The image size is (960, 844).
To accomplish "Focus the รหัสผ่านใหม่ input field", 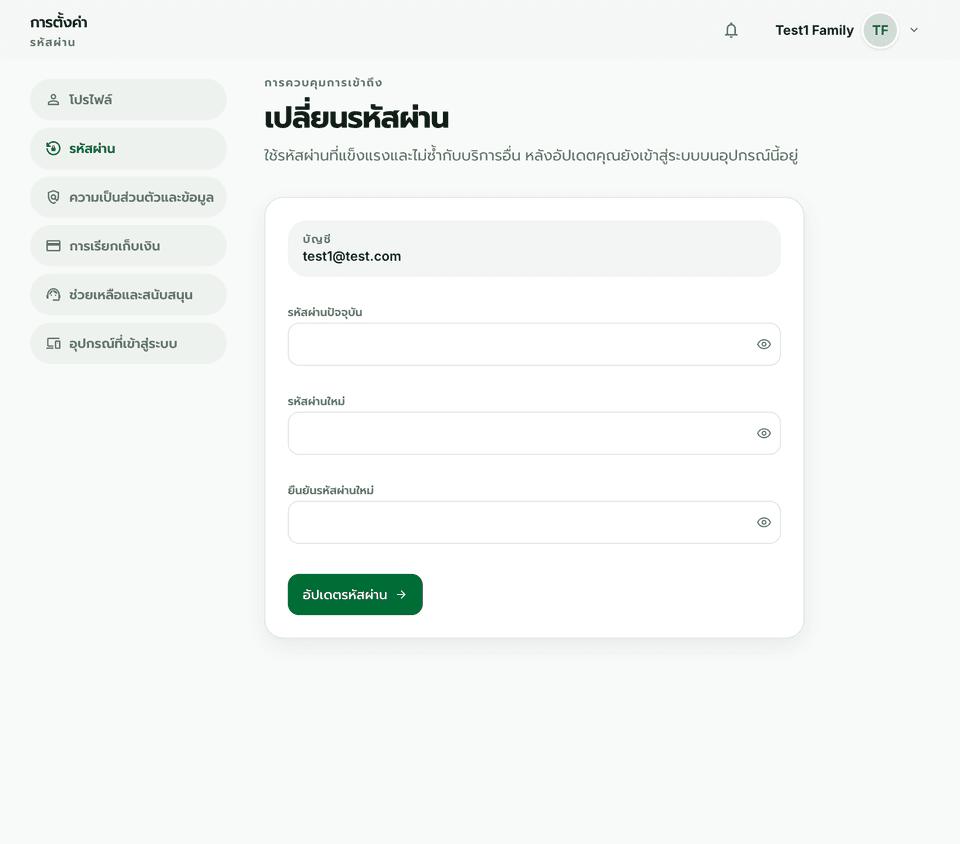I will pyautogui.click(x=534, y=433).
